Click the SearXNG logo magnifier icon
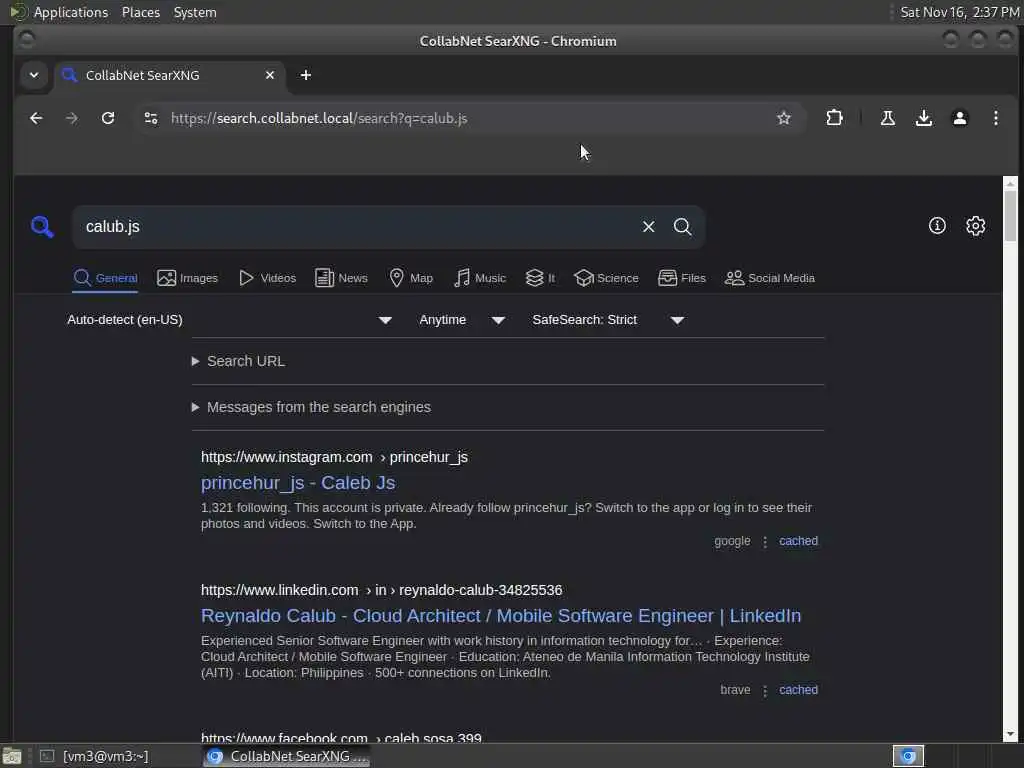1024x768 pixels. [42, 227]
